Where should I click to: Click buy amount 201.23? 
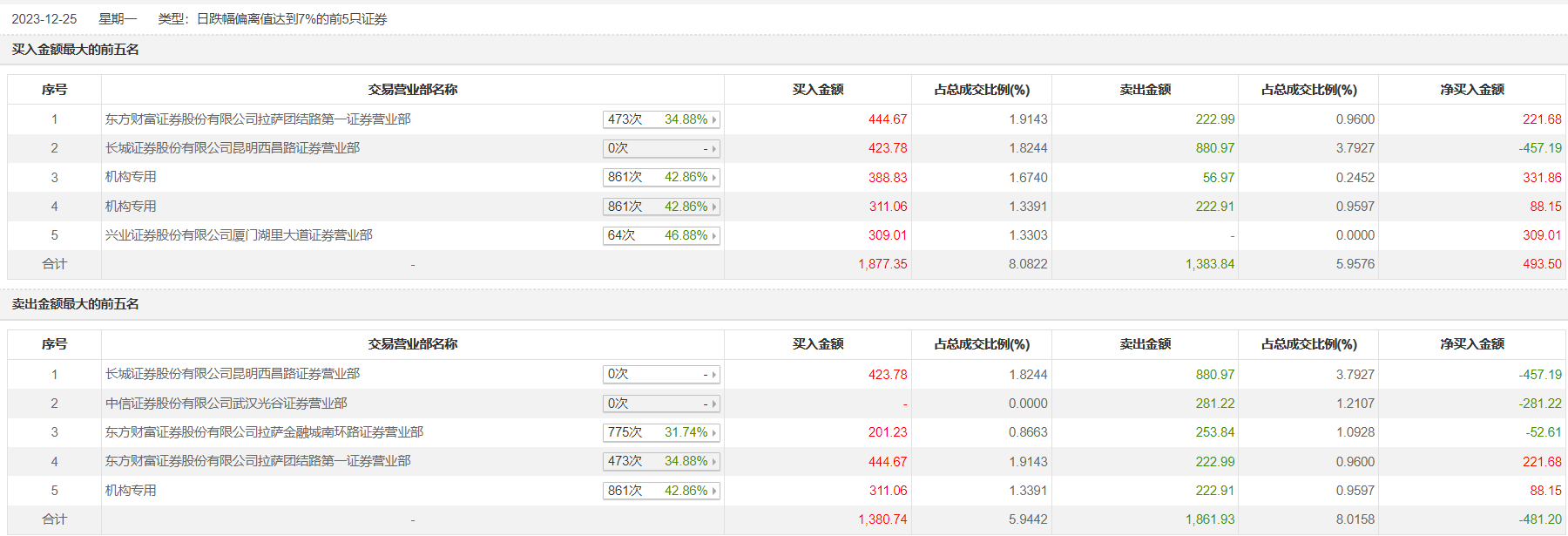[888, 432]
